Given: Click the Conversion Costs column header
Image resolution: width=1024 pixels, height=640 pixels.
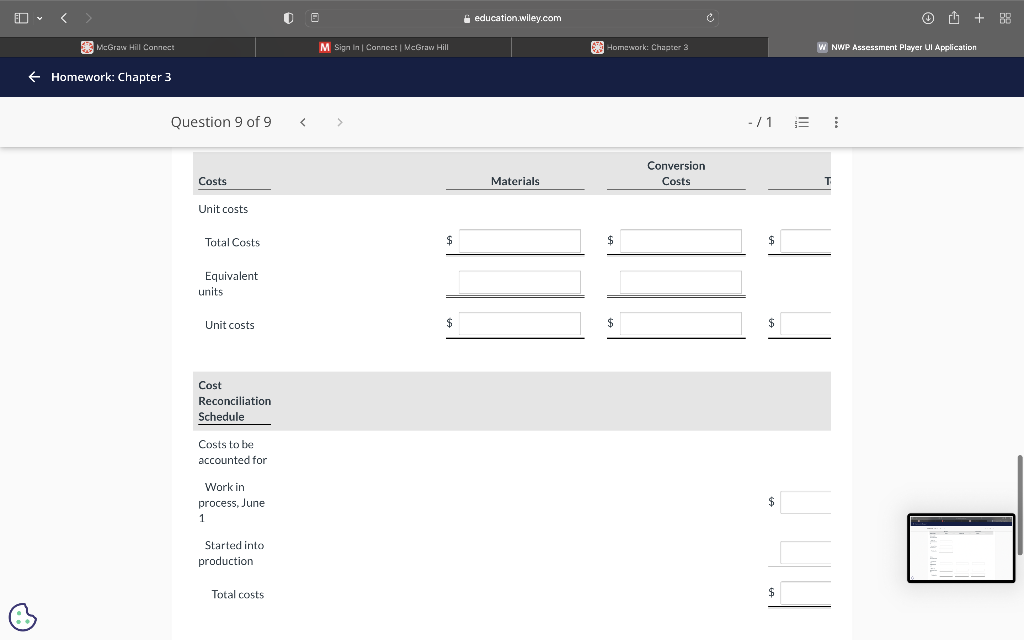Looking at the screenshot, I should point(676,173).
